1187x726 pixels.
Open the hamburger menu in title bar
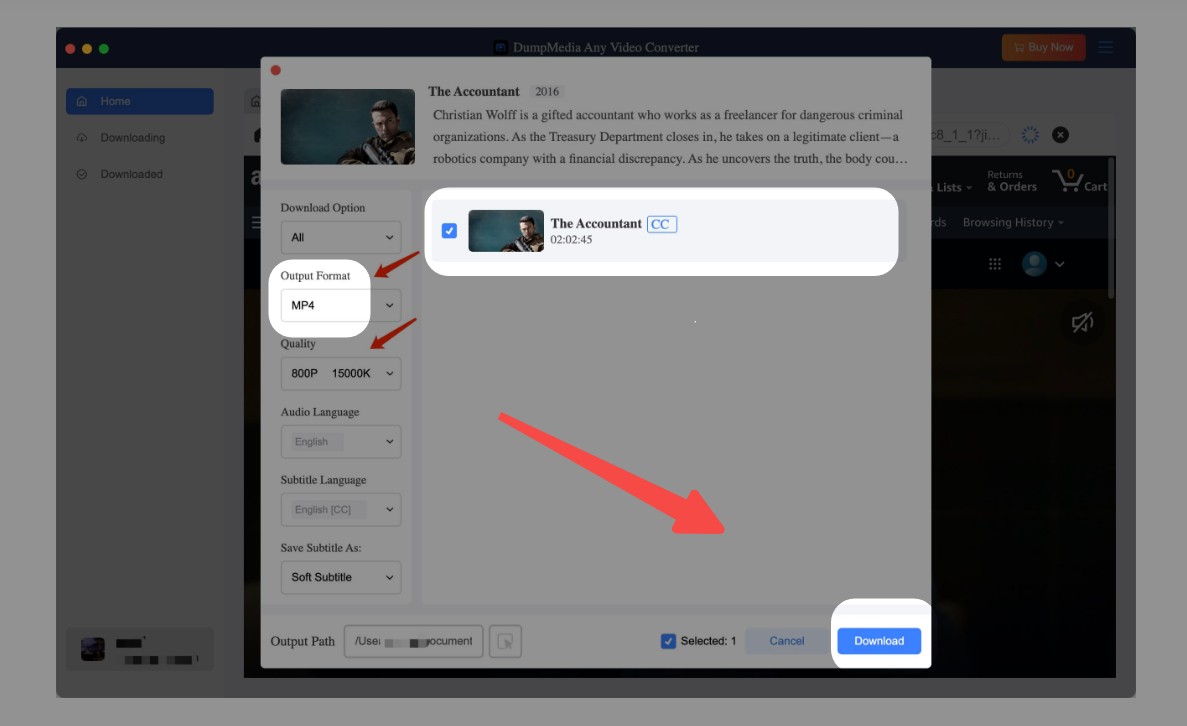tap(1106, 47)
